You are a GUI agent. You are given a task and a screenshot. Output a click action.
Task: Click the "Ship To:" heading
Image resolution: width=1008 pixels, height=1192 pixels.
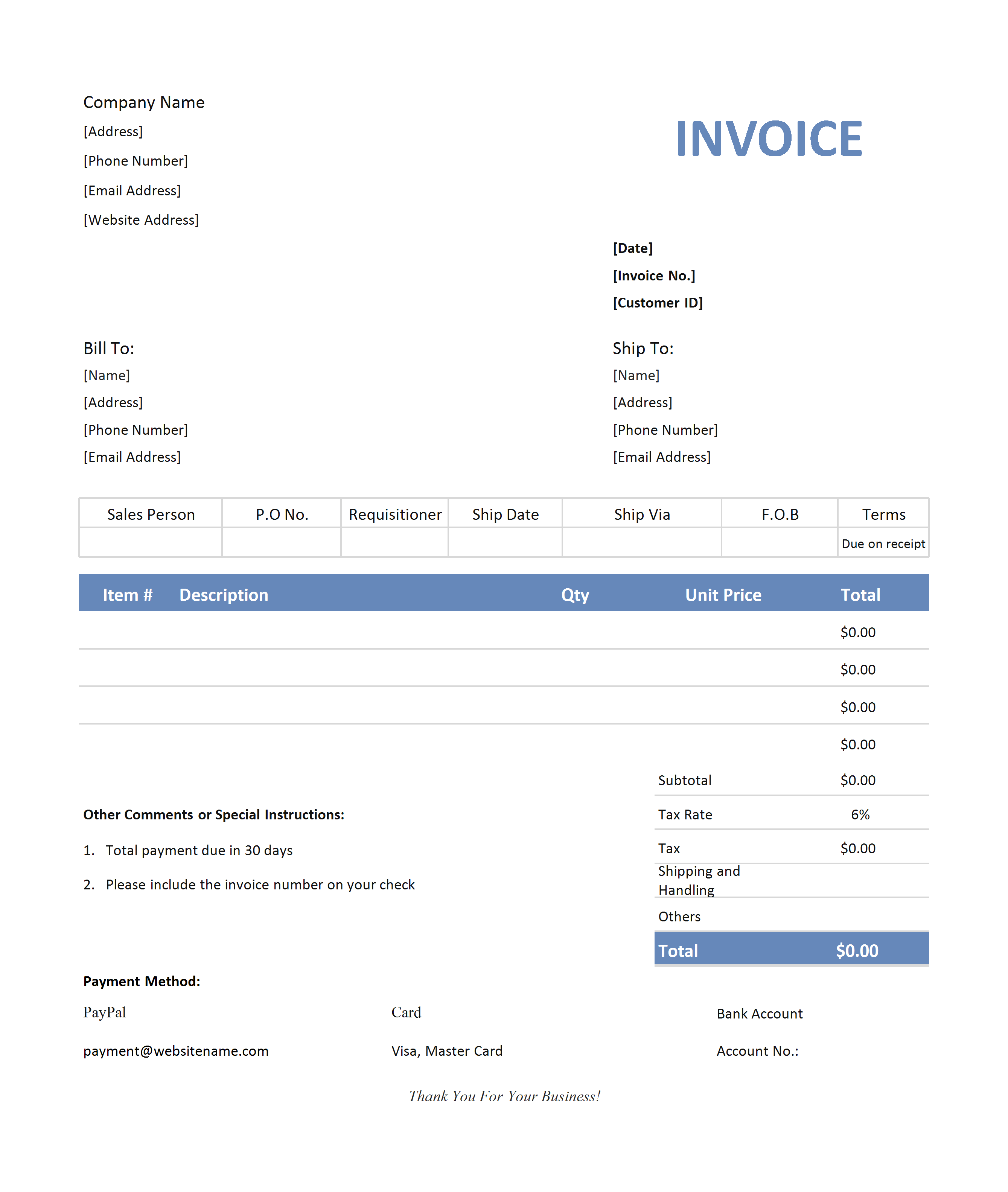(x=643, y=349)
